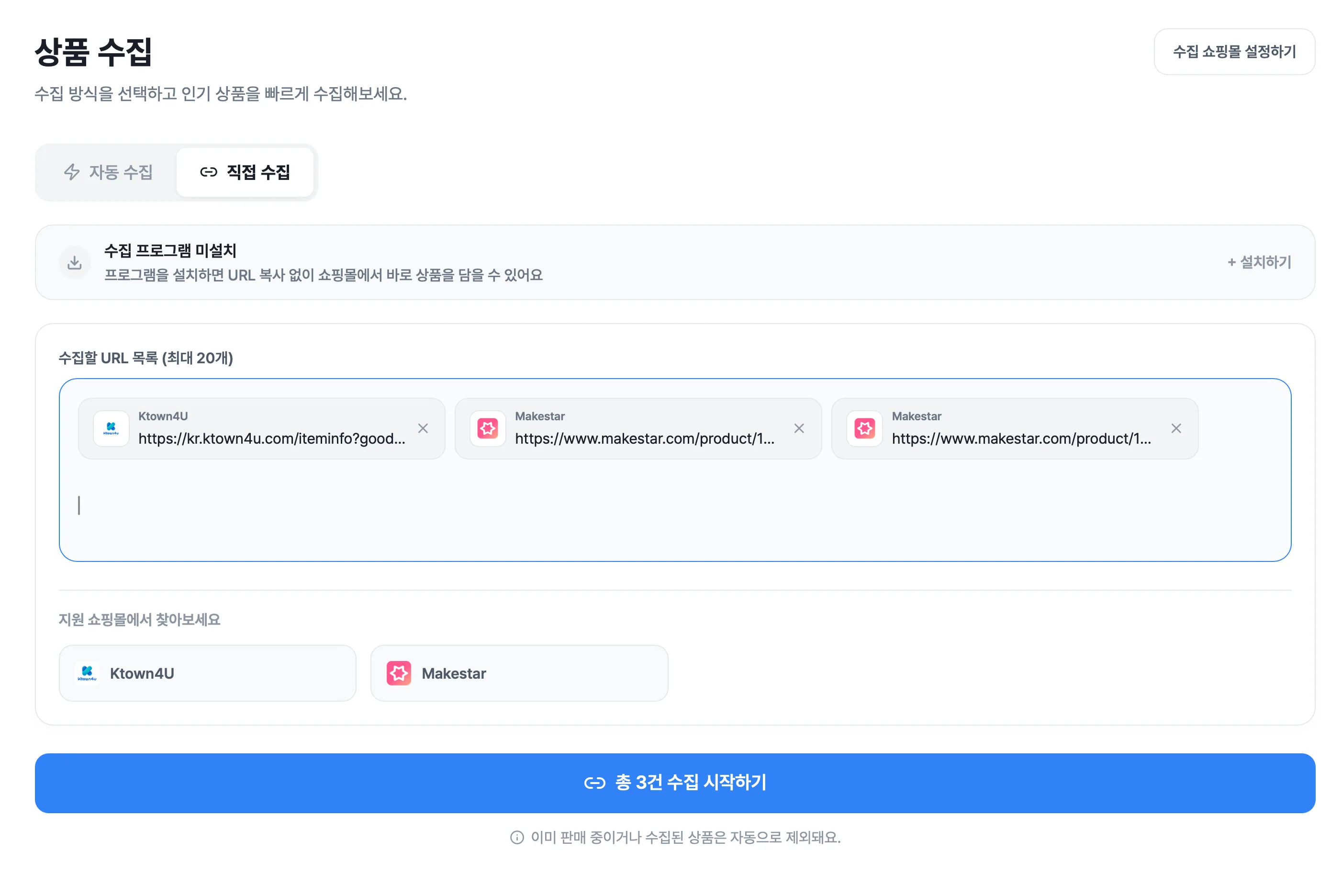Click the link icon on 직접 수집

coord(208,172)
